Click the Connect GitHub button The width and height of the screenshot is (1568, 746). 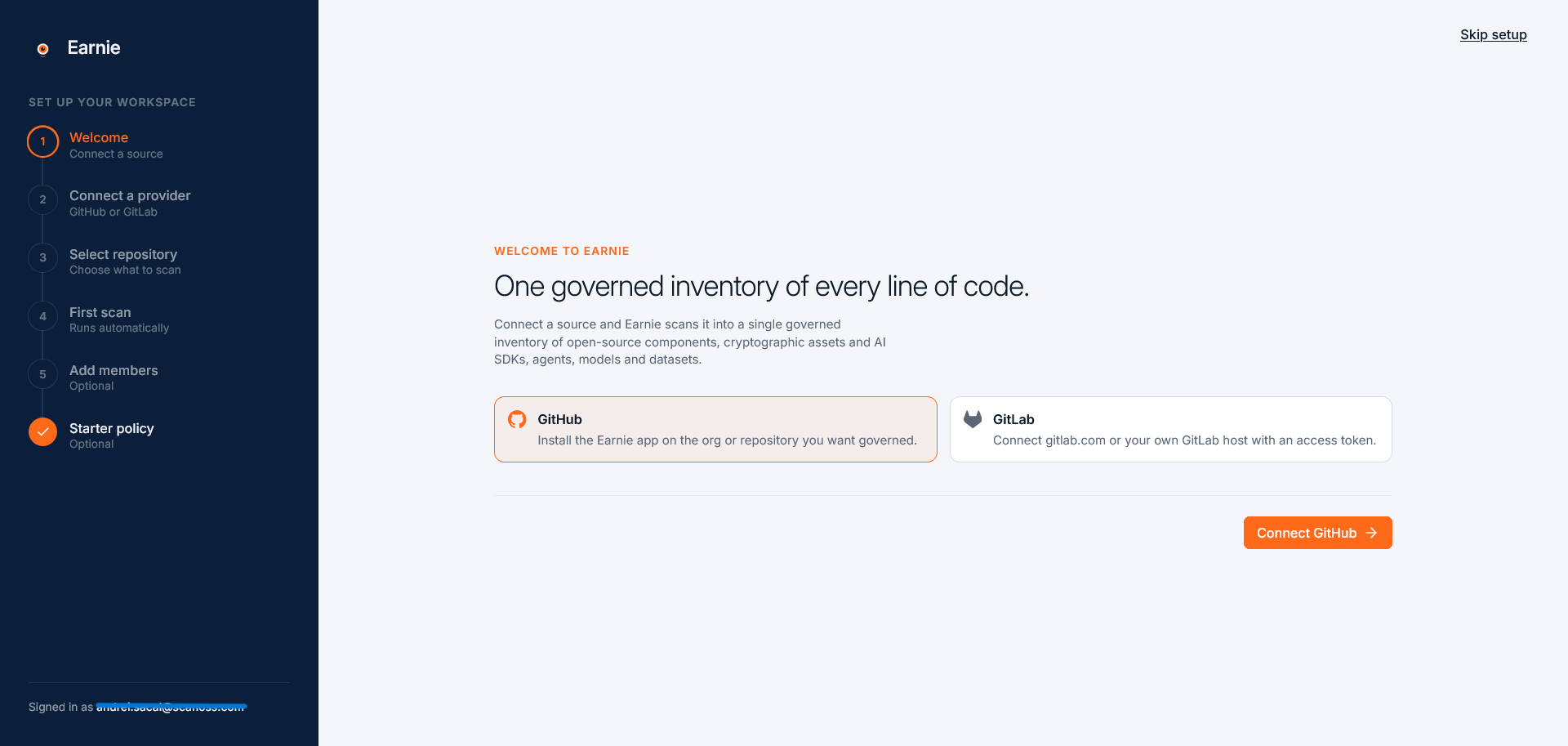[x=1317, y=533]
